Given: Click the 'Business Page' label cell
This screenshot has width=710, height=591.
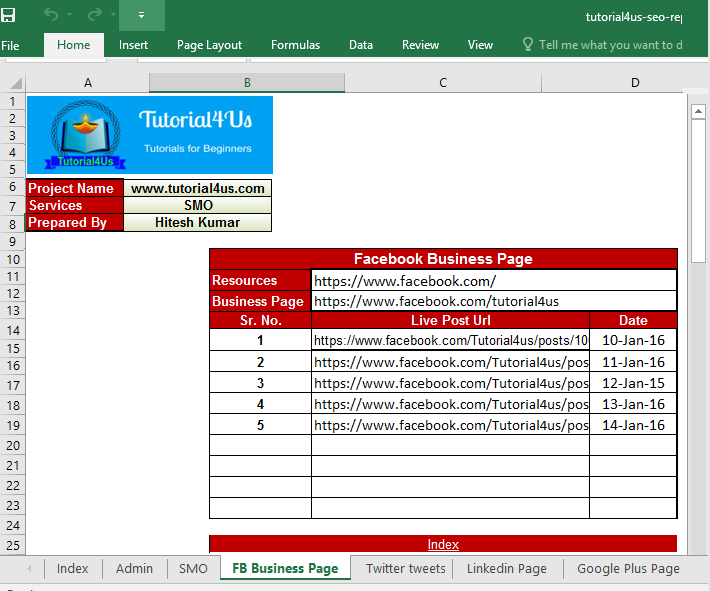Looking at the screenshot, I should pos(260,301).
